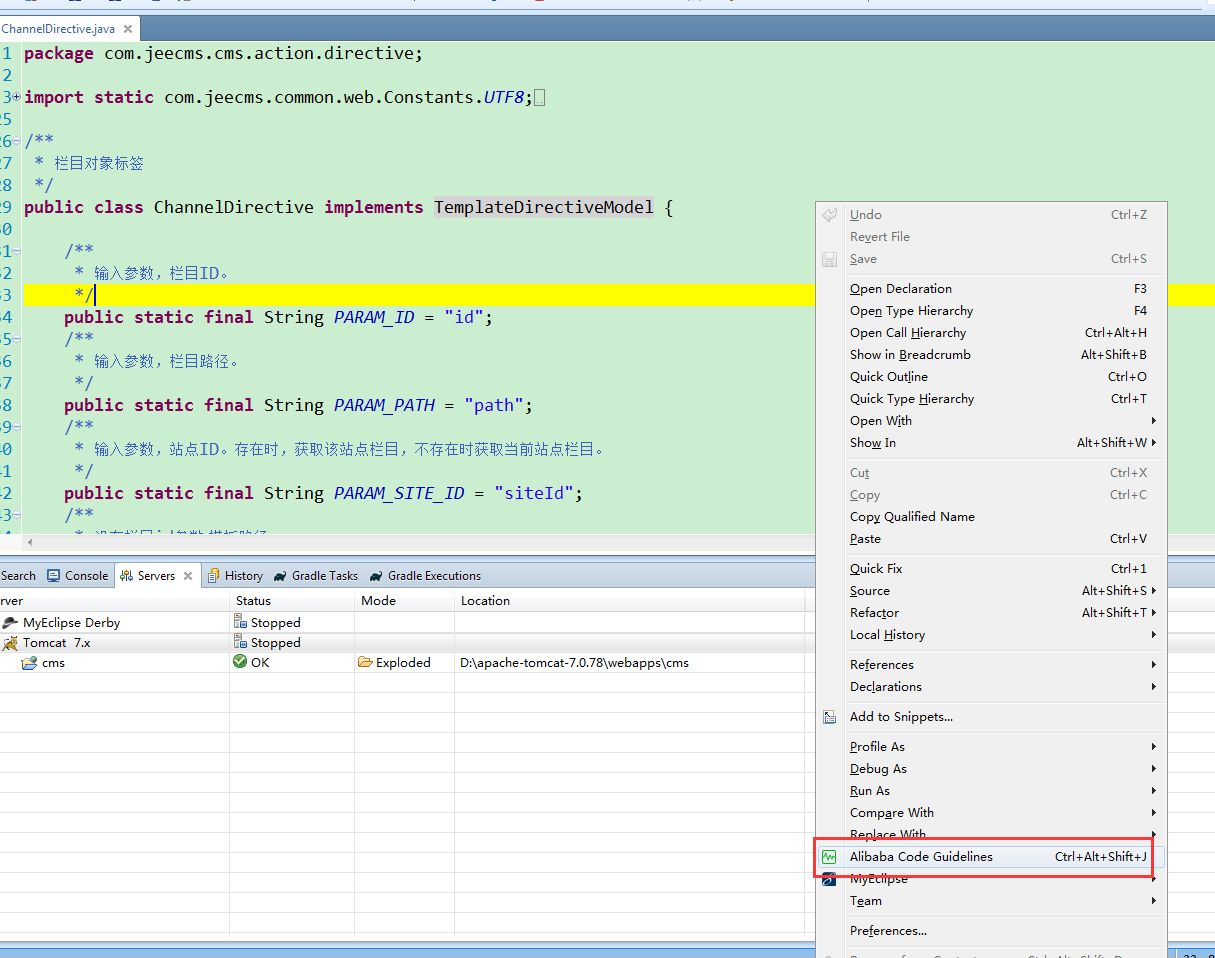Switch to the Console tab
Image resolution: width=1215 pixels, height=958 pixels.
point(78,576)
